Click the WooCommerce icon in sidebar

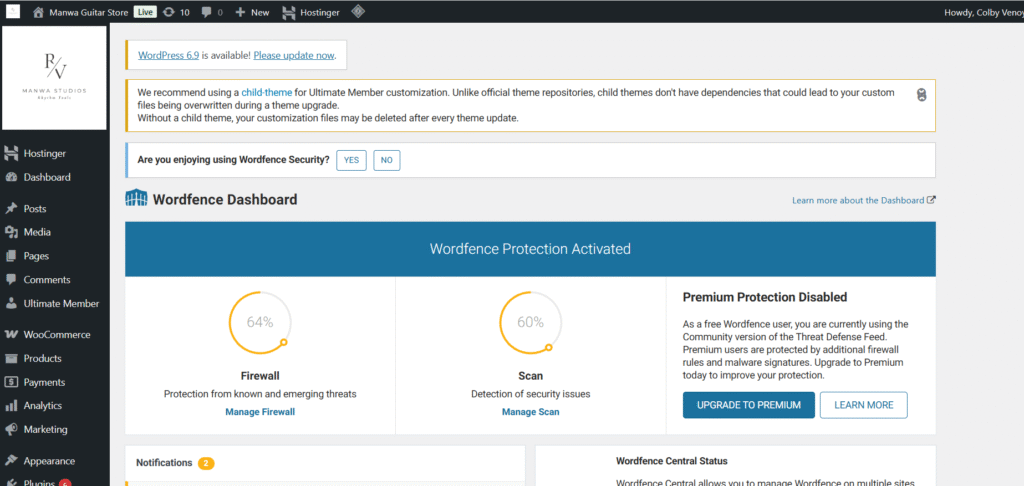[x=12, y=335]
